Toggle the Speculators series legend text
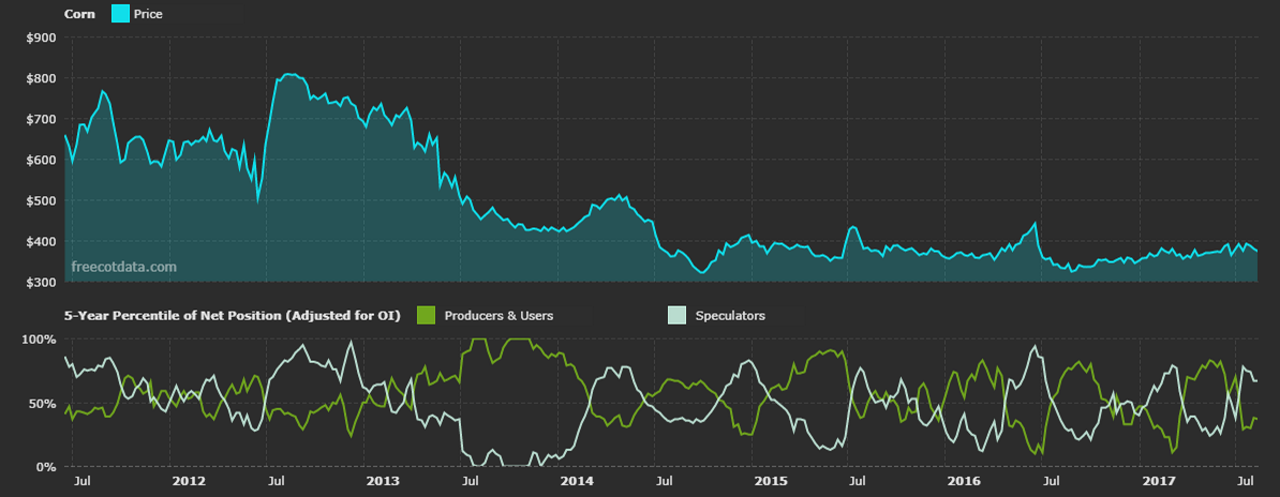Image resolution: width=1280 pixels, height=497 pixels. click(730, 315)
